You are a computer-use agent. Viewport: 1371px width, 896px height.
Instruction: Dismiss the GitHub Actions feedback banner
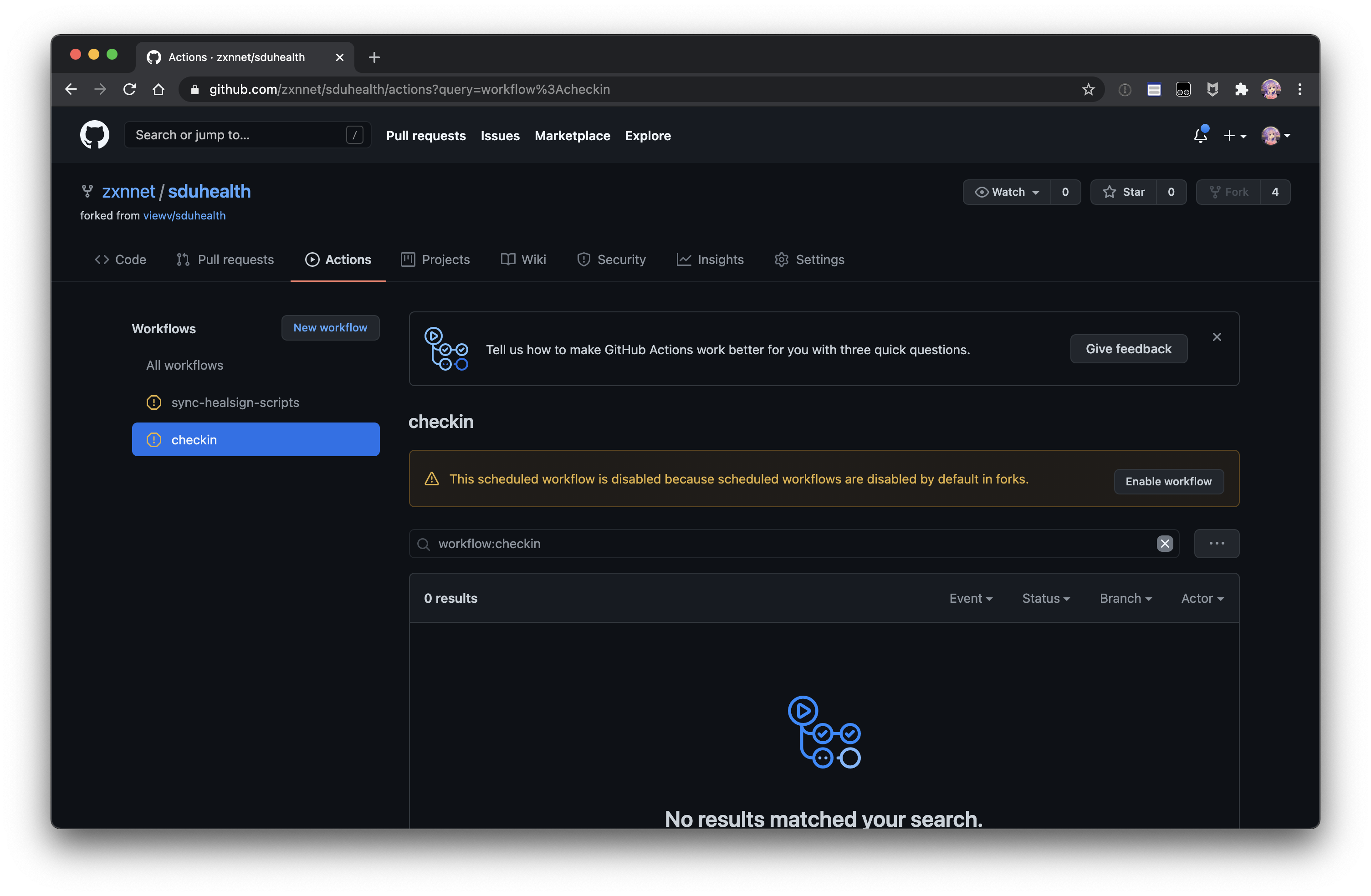pos(1217,337)
